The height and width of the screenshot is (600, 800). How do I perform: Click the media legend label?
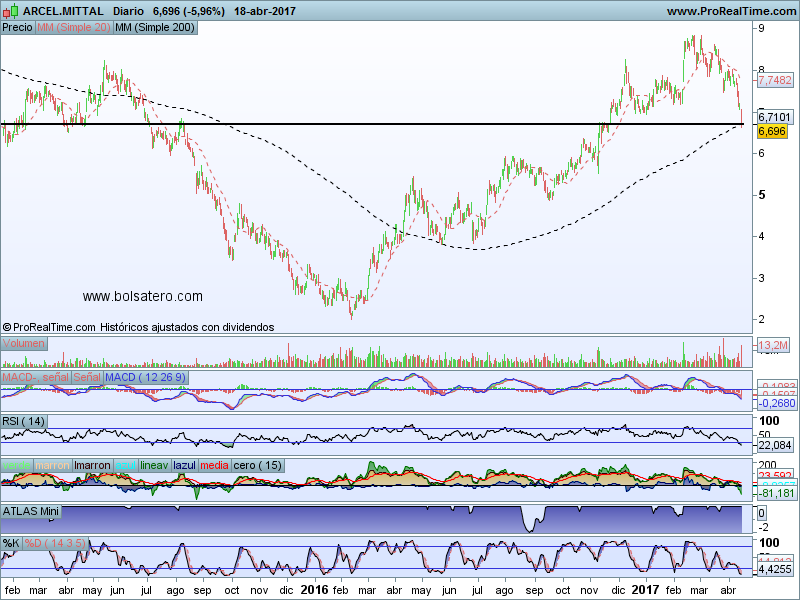click(x=214, y=465)
